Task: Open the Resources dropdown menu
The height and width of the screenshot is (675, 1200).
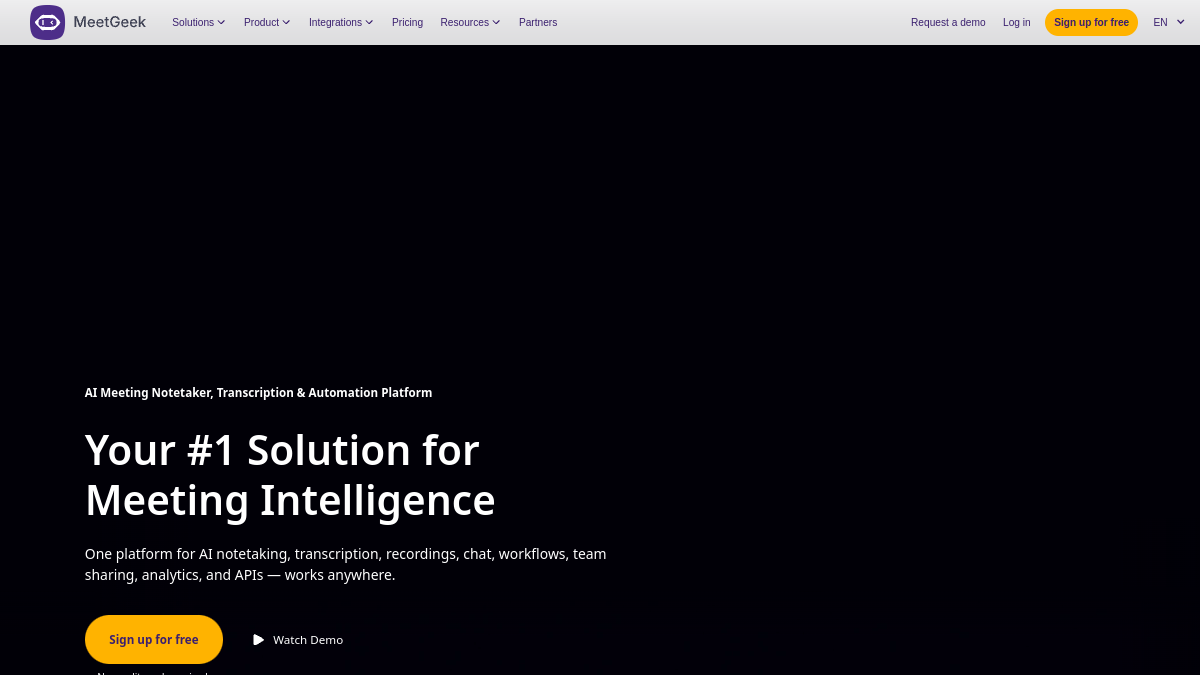Action: click(470, 22)
